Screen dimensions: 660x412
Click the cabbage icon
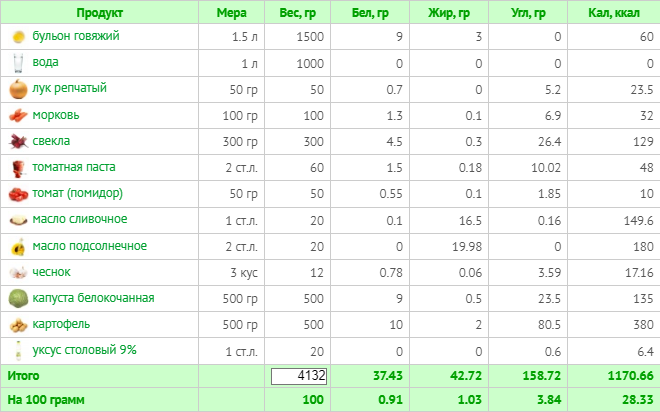coord(18,298)
